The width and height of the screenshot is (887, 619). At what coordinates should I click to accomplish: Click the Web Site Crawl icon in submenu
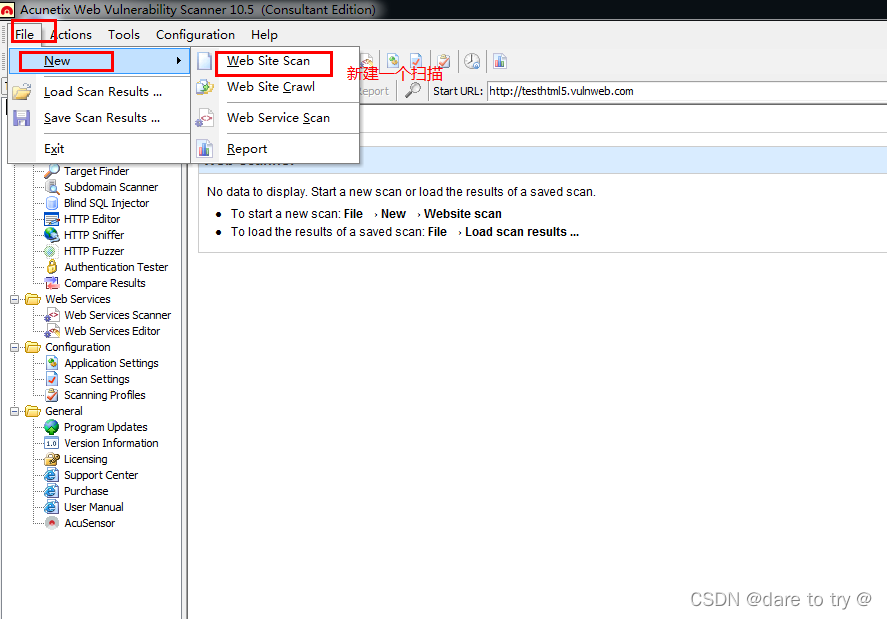[204, 87]
